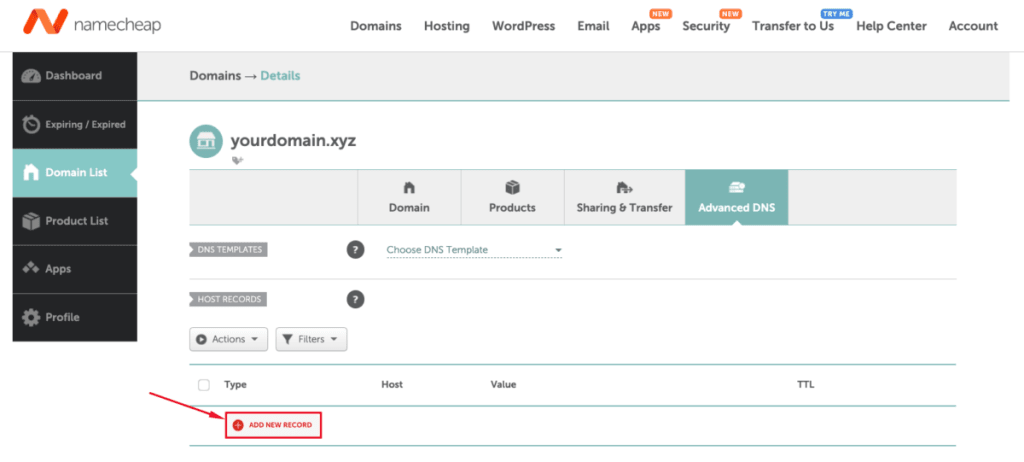Switch to Sharing & Transfer tab
Image resolution: width=1024 pixels, height=462 pixels.
point(624,197)
